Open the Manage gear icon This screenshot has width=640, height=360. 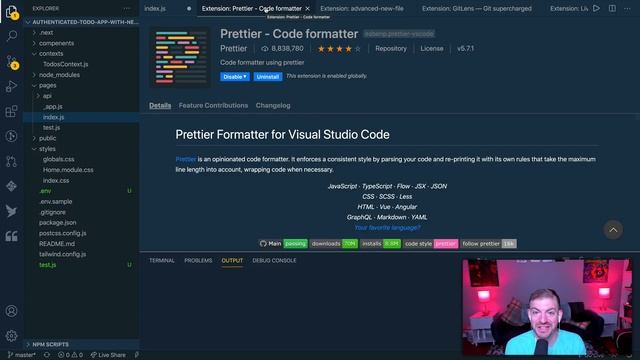[x=11, y=336]
